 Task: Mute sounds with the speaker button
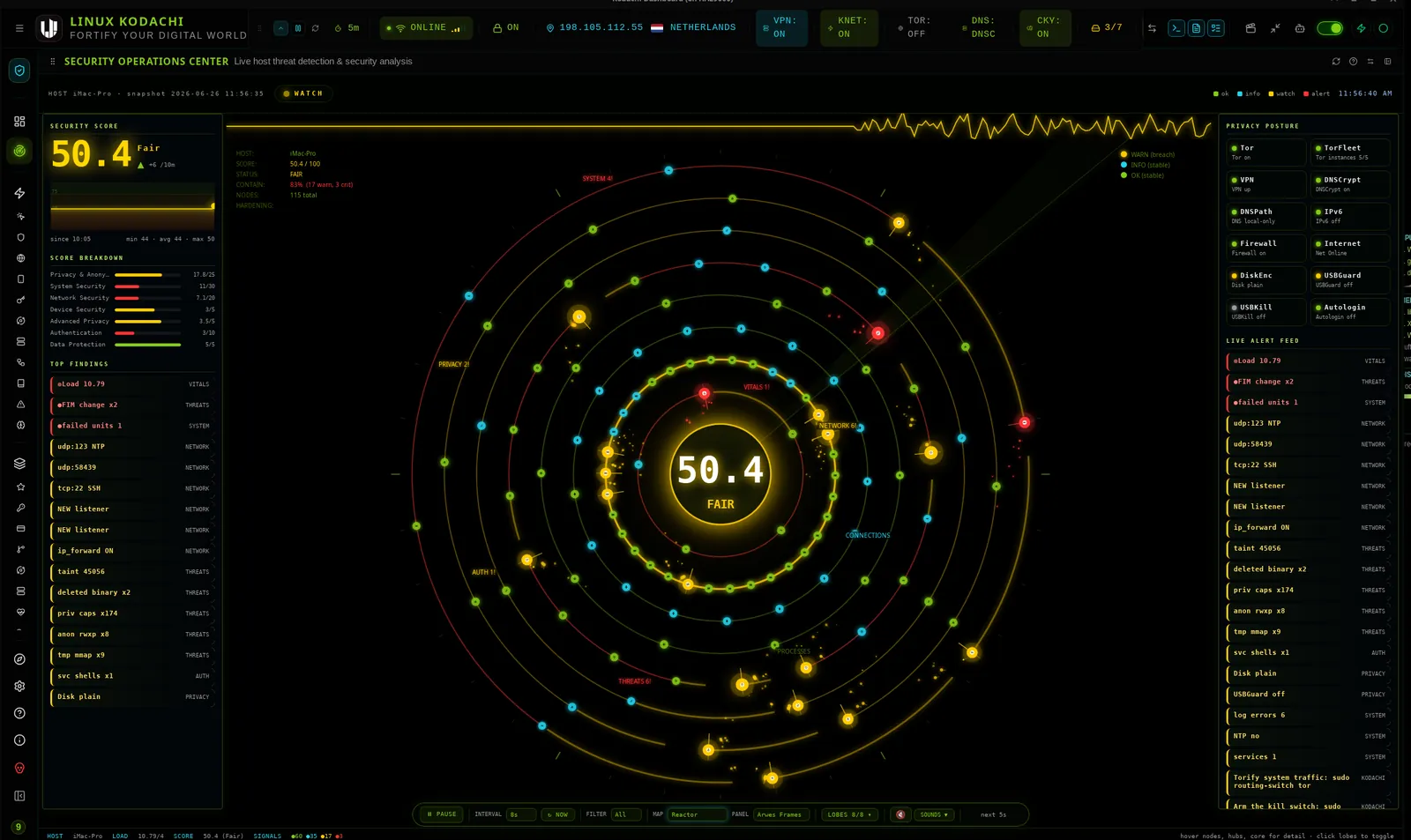click(x=900, y=814)
